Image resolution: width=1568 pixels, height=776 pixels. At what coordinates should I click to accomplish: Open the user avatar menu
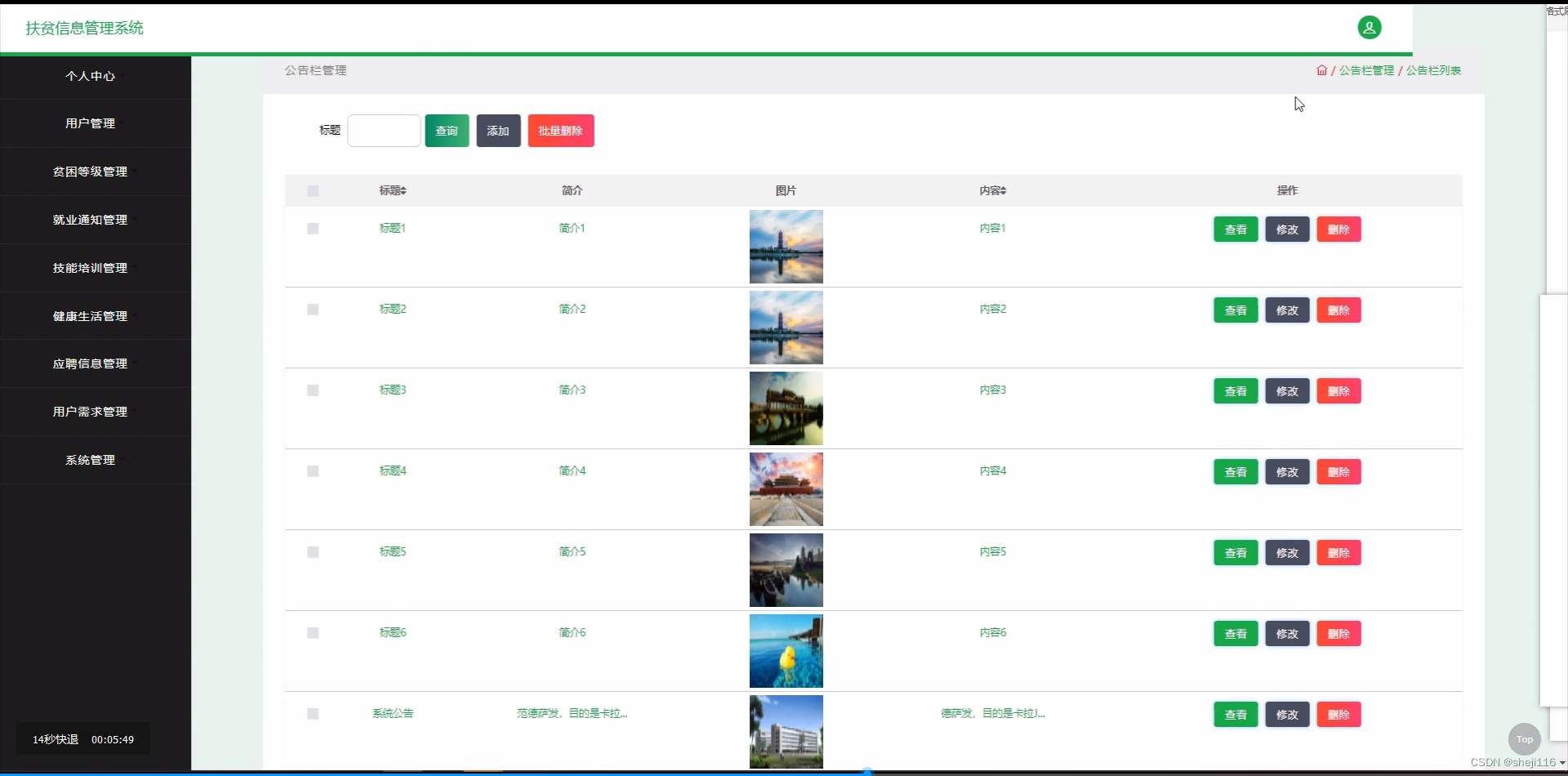click(x=1370, y=27)
